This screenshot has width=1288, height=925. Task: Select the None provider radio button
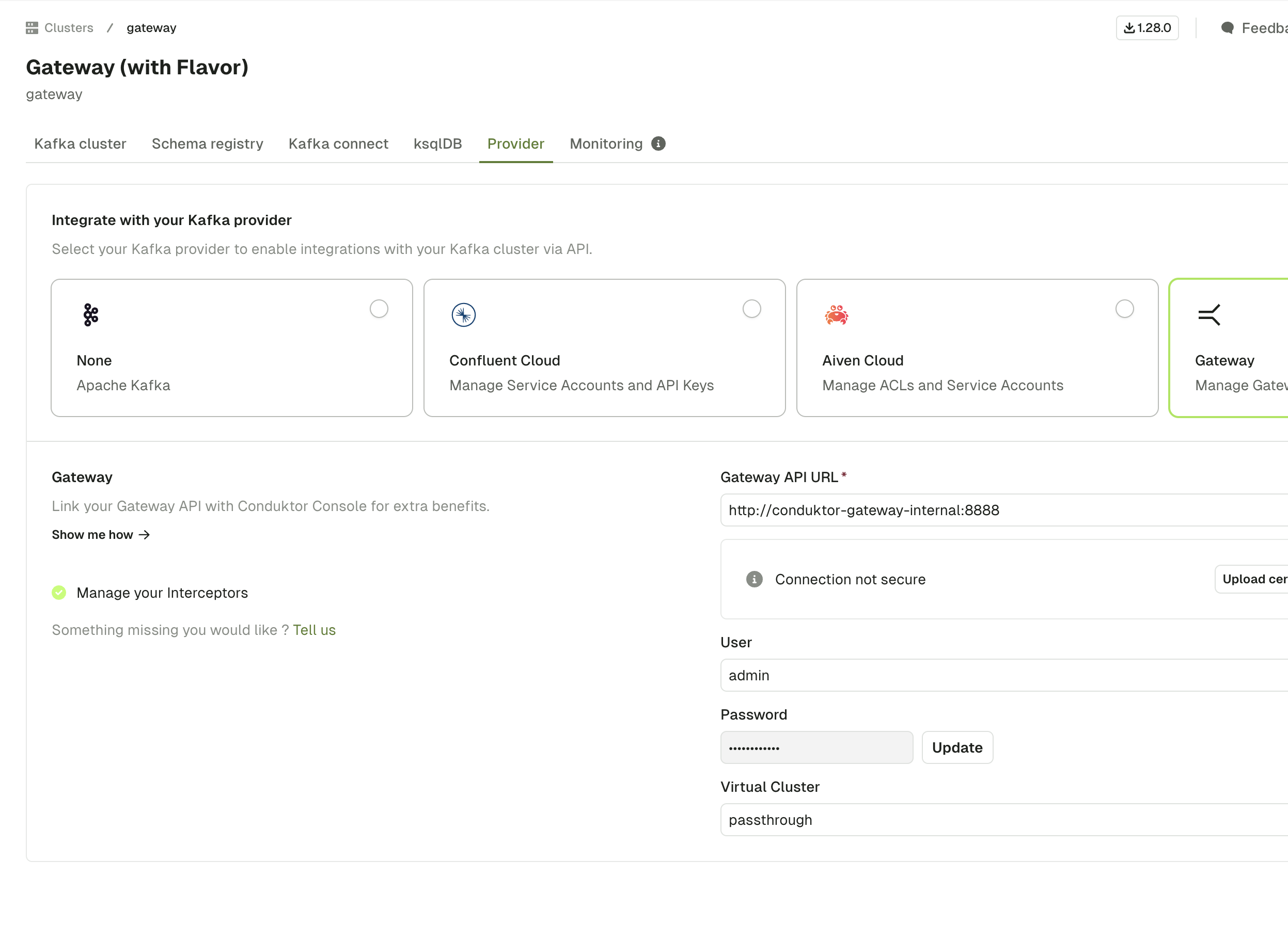(379, 309)
